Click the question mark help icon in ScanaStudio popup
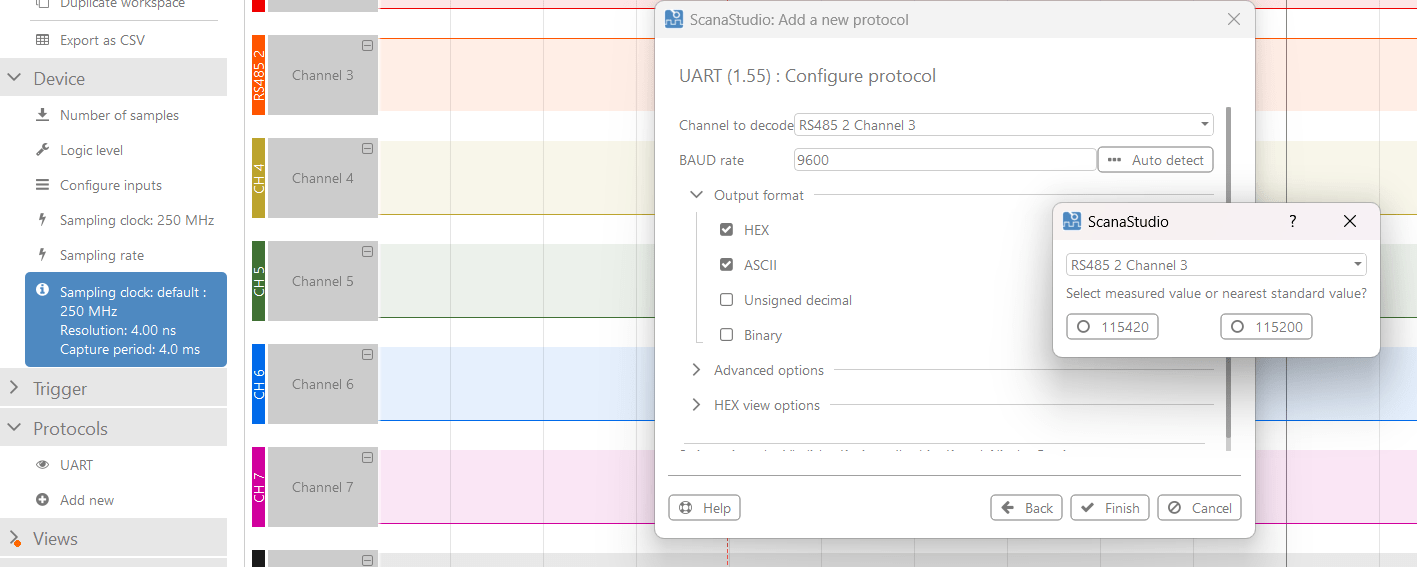Screen dimensions: 1417x567 [1292, 221]
